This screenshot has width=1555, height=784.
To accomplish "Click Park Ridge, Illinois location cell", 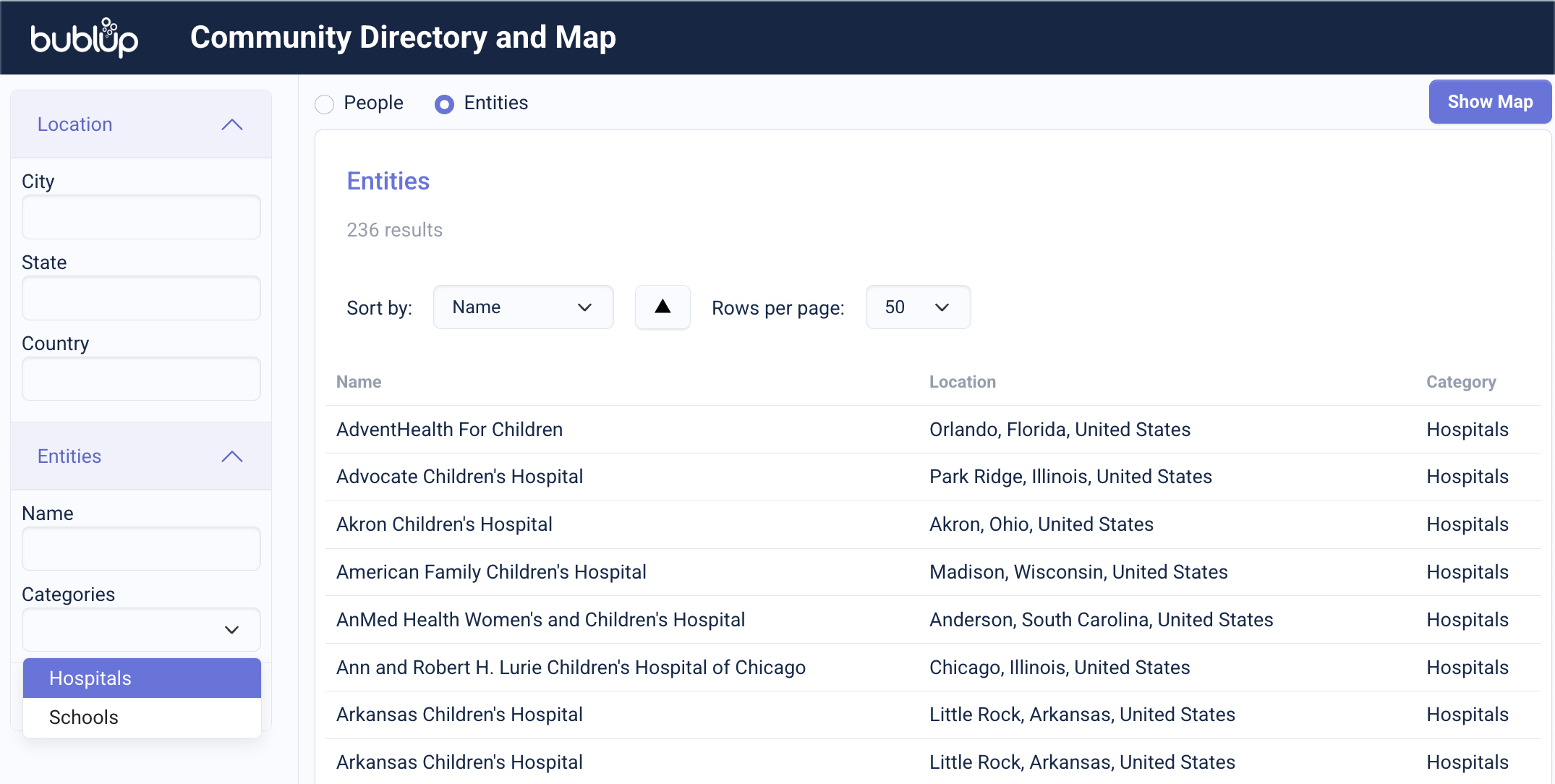I will point(1070,477).
